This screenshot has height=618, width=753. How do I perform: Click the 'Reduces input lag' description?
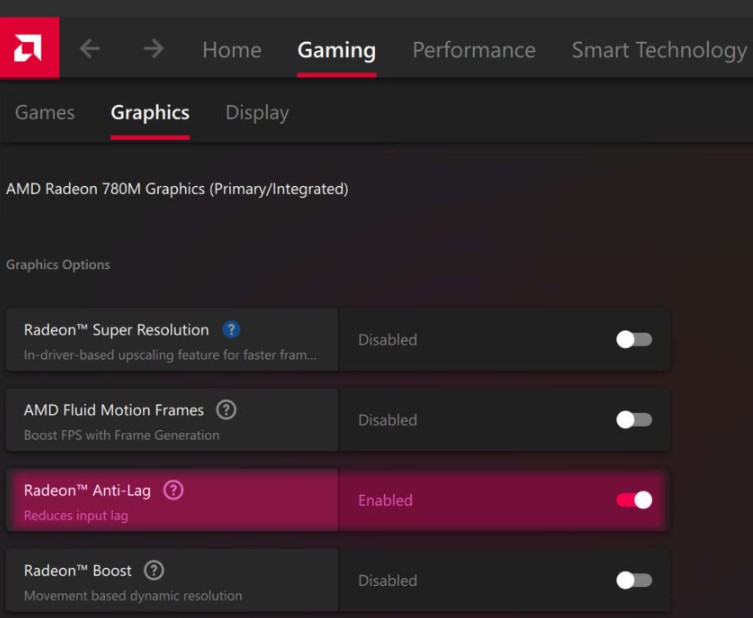pyautogui.click(x=76, y=516)
